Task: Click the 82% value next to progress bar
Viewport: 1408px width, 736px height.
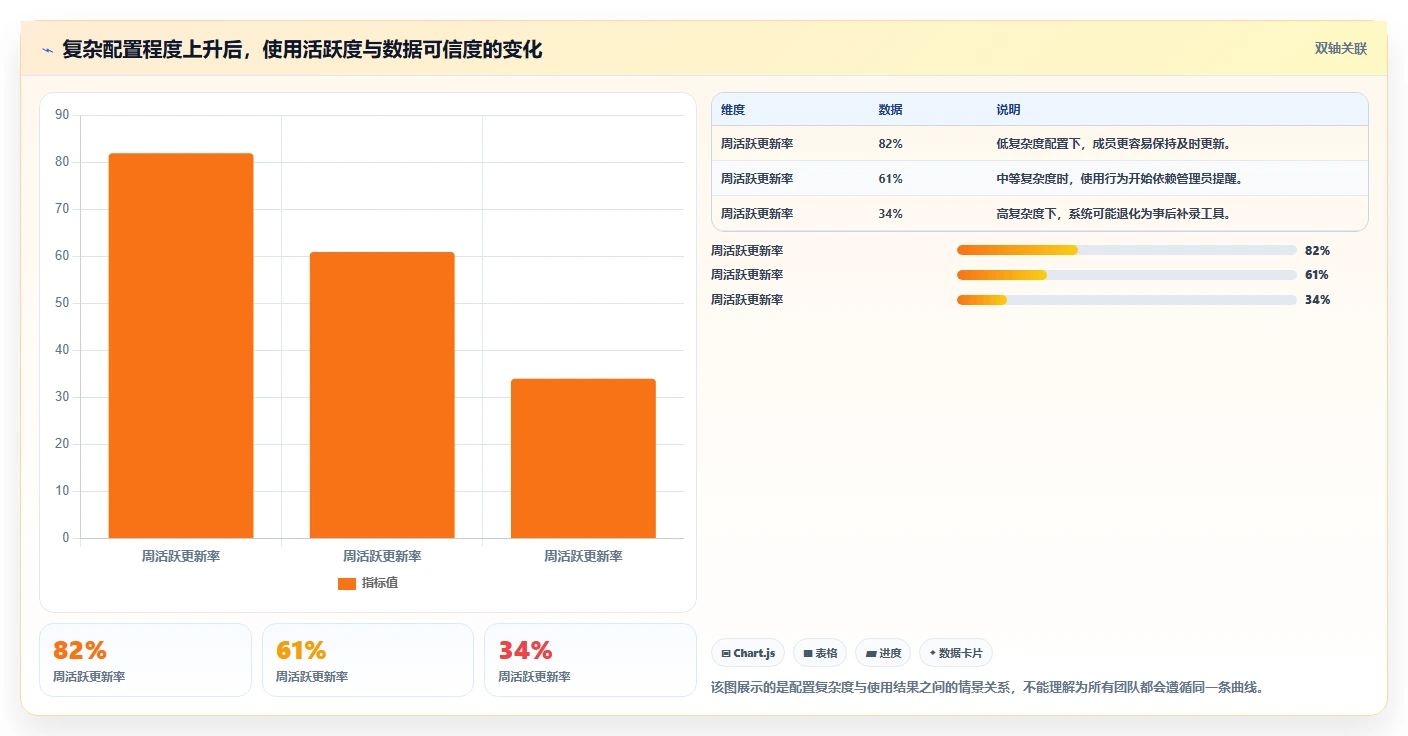Action: click(1317, 251)
